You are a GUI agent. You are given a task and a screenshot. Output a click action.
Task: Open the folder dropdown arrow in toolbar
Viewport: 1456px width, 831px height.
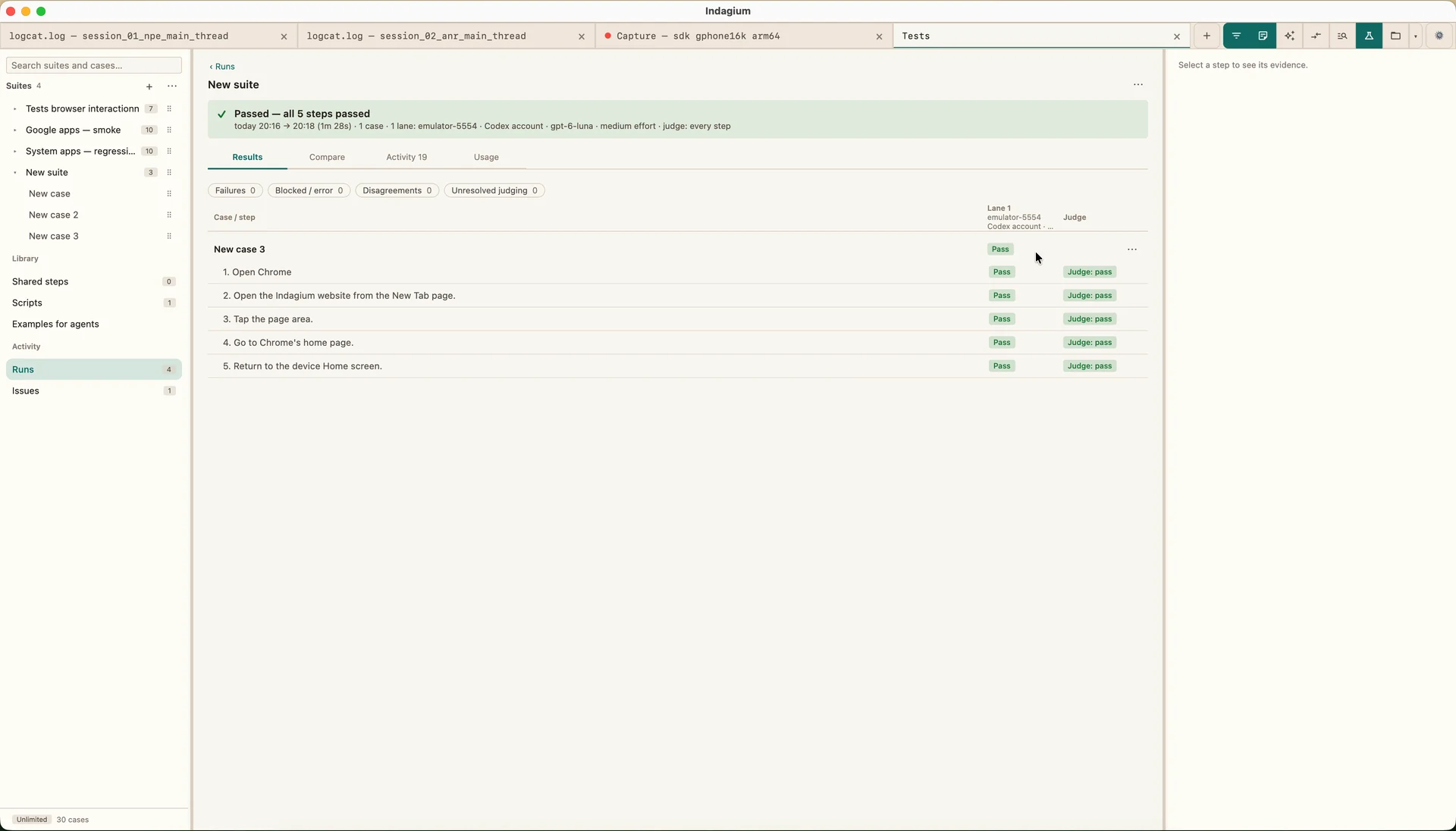coord(1416,36)
